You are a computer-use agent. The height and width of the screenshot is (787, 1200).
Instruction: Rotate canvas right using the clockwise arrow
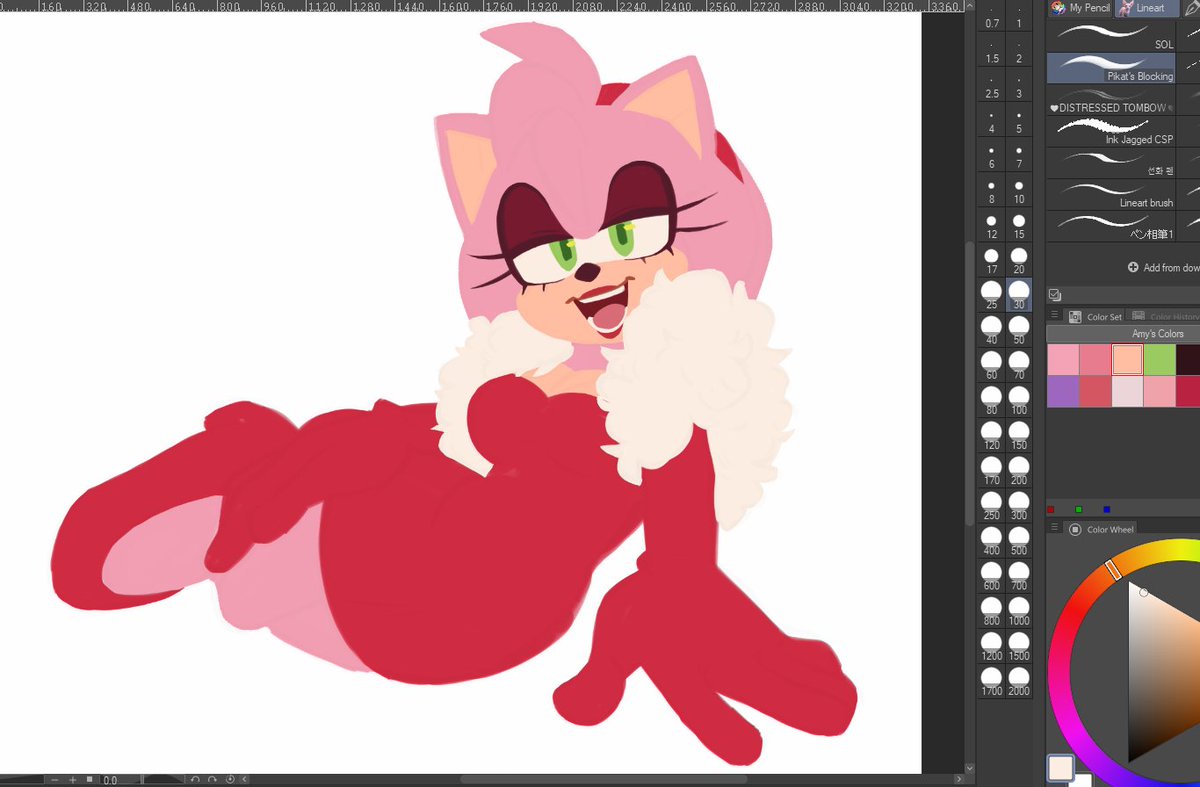pyautogui.click(x=212, y=779)
